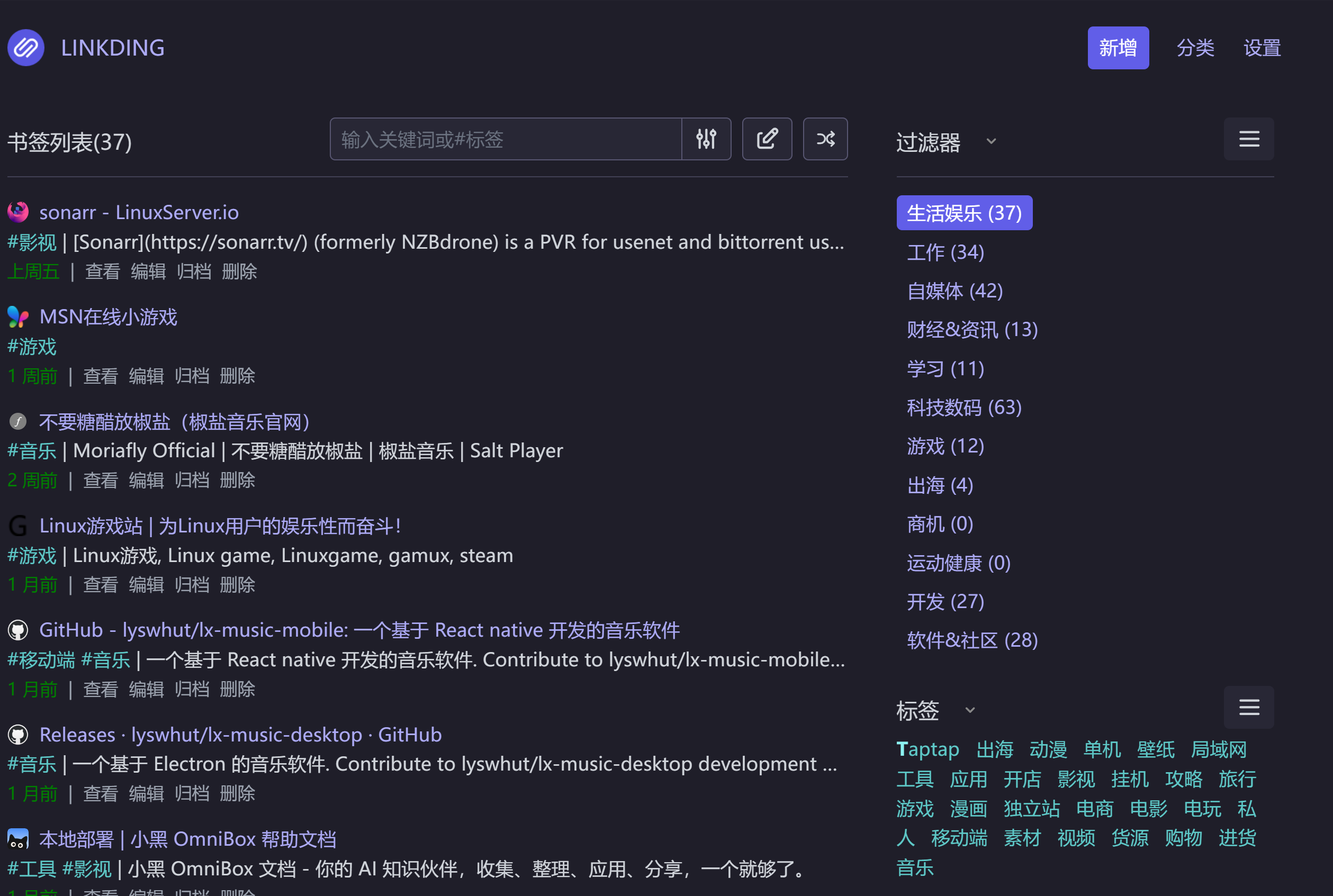Viewport: 1333px width, 896px height.
Task: Click 归档 under MSN在线小游戏 bookmark
Action: [x=192, y=376]
